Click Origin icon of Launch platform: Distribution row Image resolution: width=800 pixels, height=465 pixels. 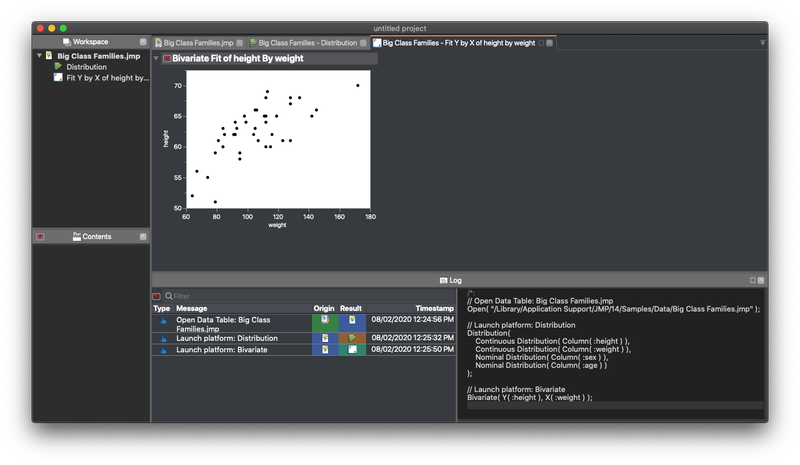pos(325,338)
